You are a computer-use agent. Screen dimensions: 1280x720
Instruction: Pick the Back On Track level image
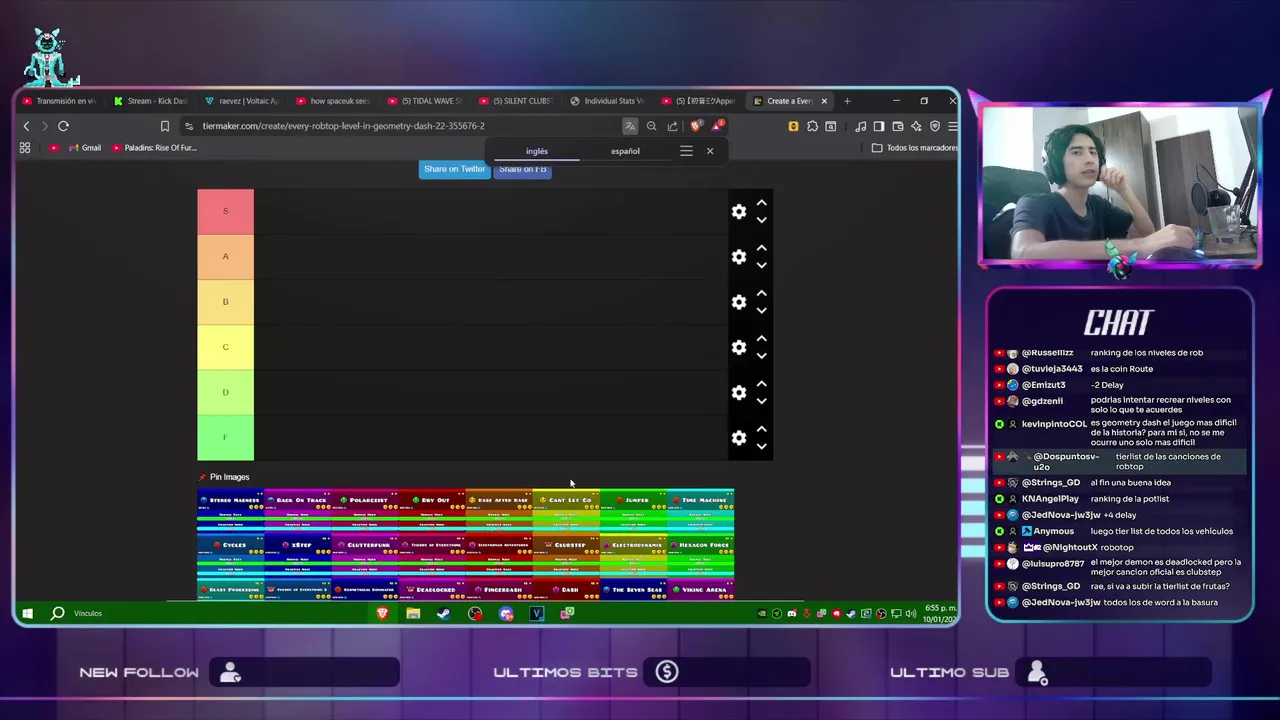[298, 511]
